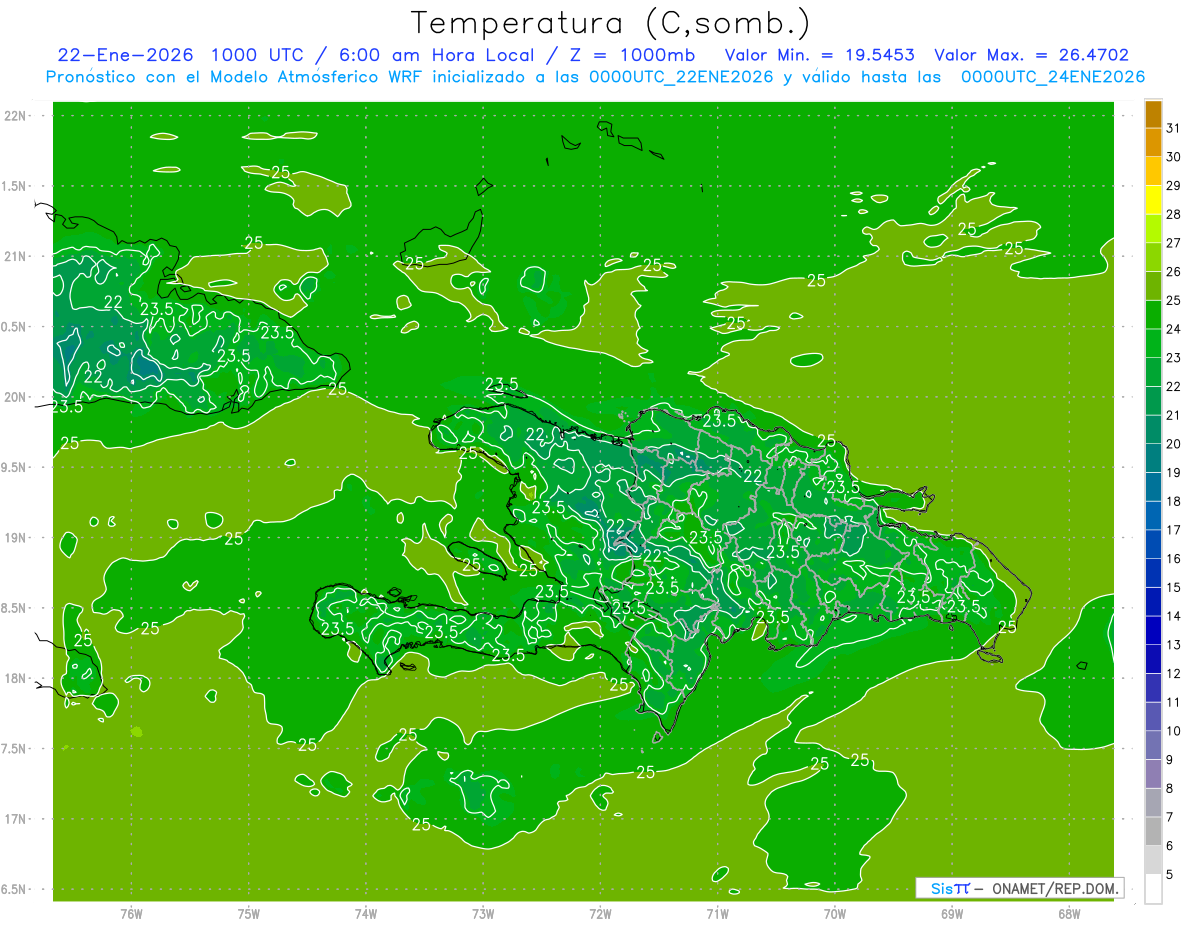1200x927 pixels.
Task: Click the 22N latitude axis label
Action: click(16, 116)
